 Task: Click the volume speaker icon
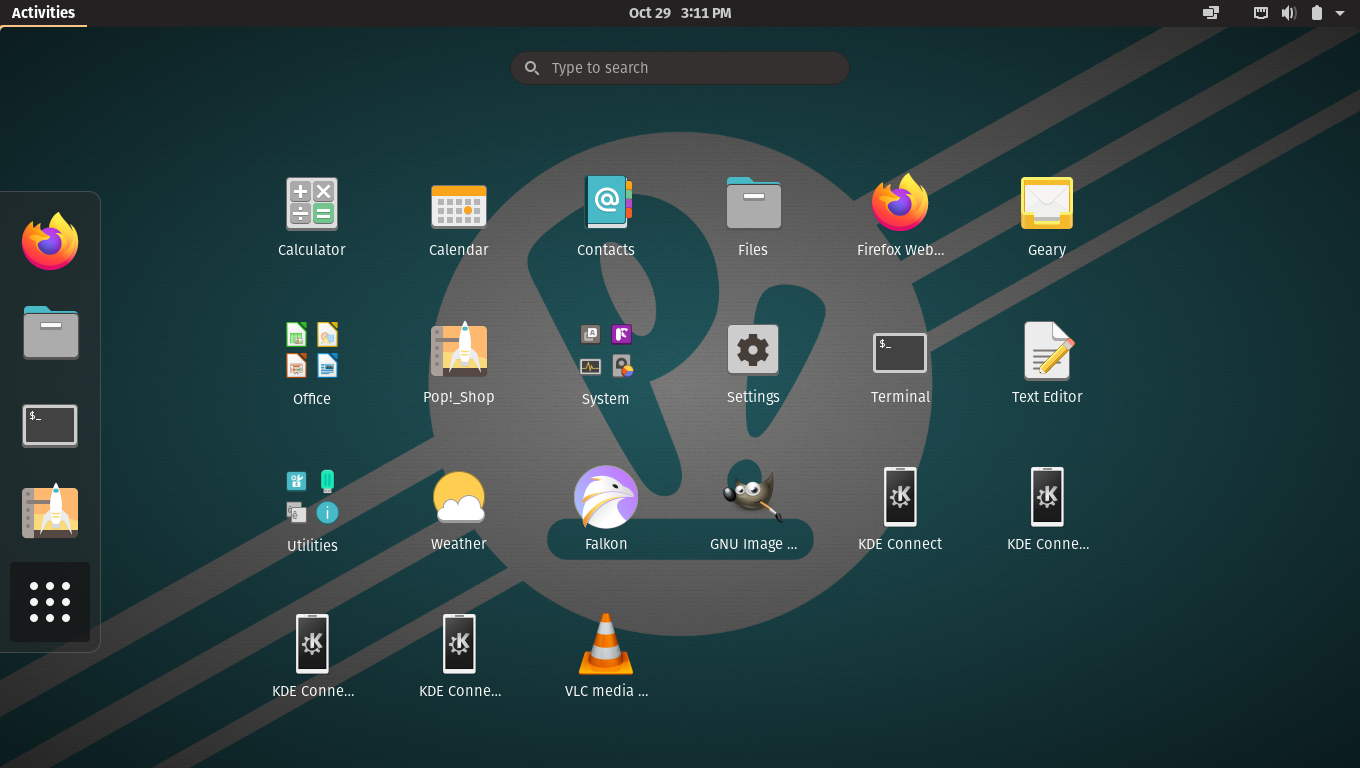click(1289, 13)
